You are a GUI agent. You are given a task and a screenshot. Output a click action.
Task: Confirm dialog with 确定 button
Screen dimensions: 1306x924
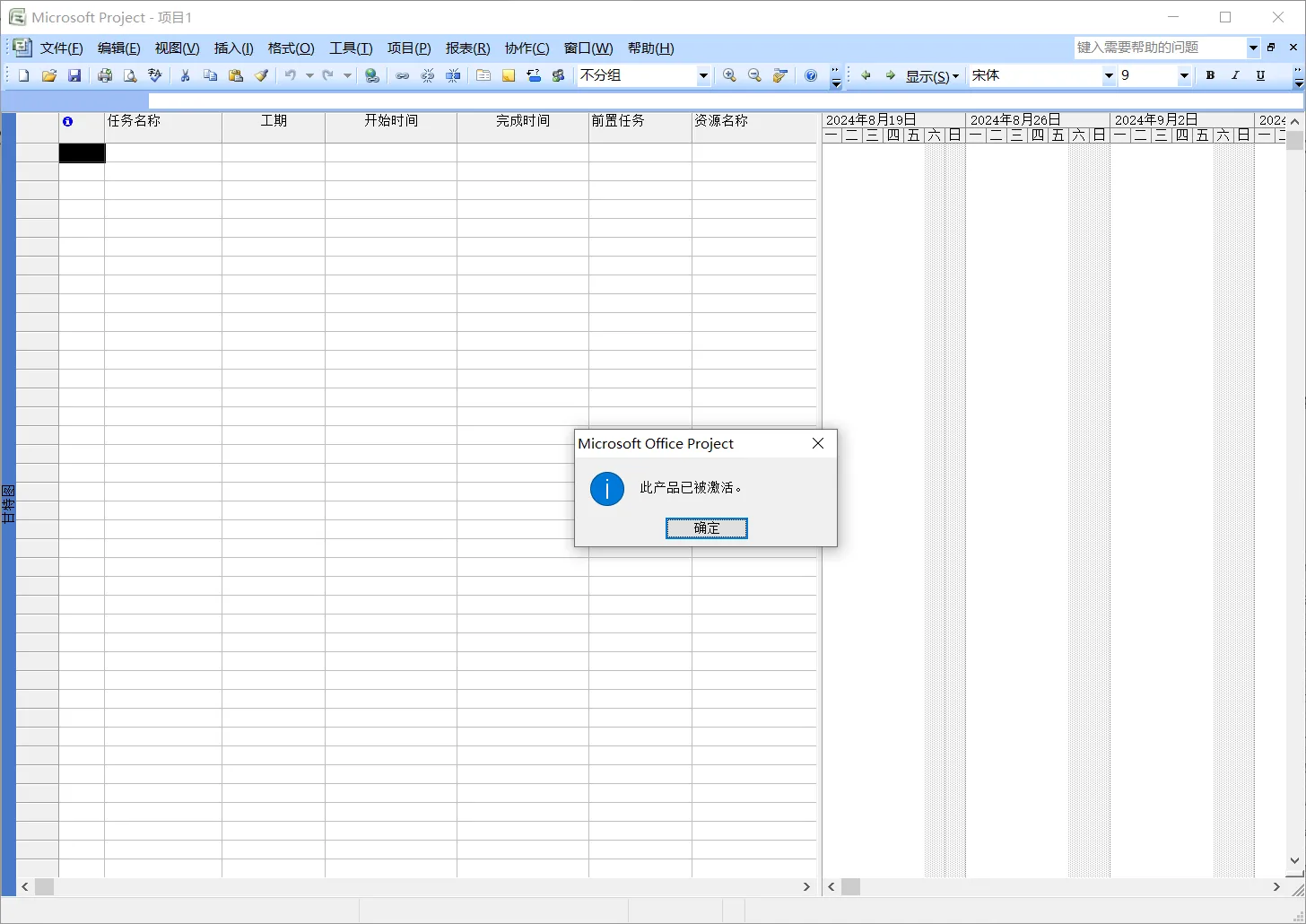point(707,528)
